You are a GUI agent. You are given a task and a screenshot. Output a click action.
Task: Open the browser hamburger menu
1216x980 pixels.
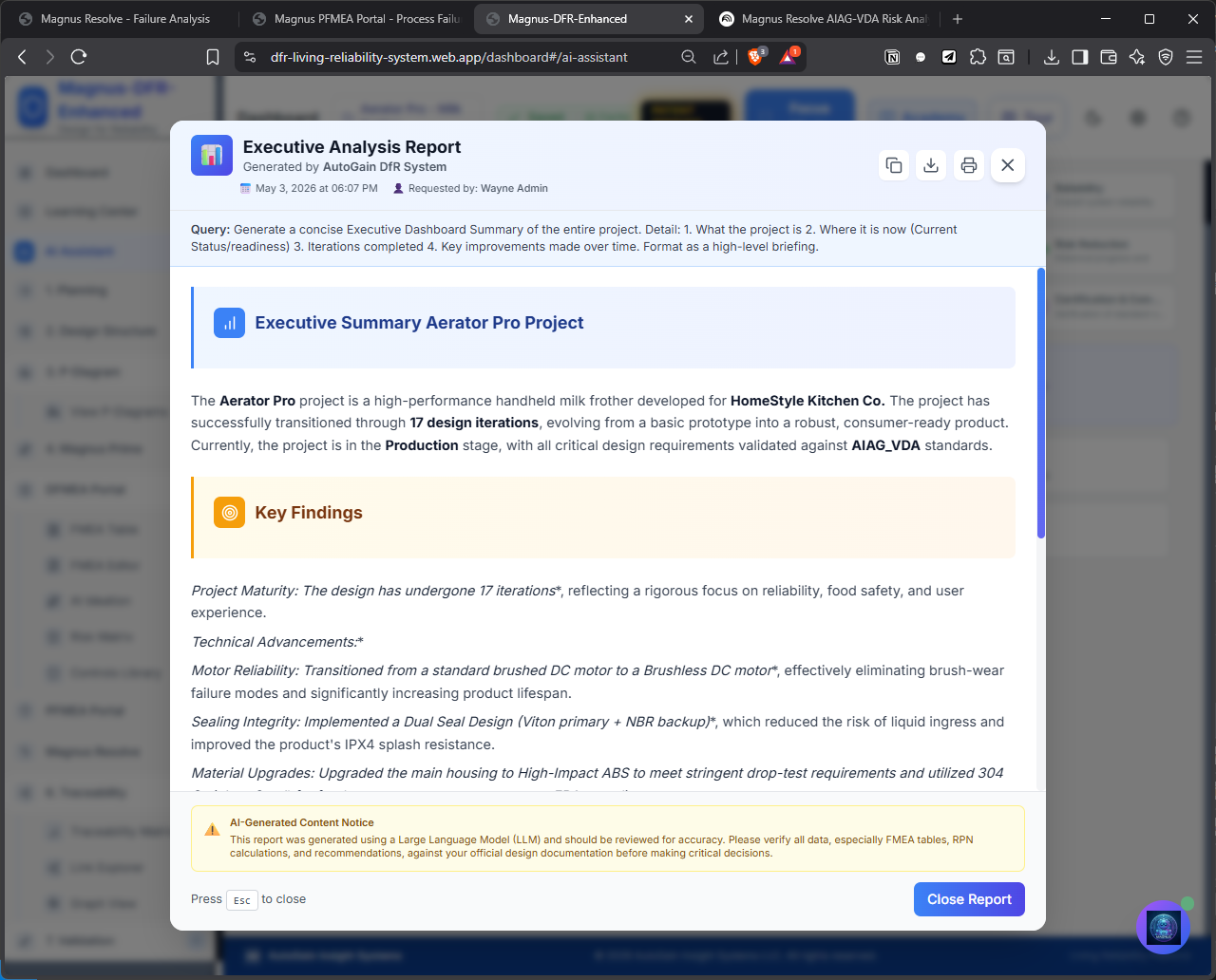1194,57
